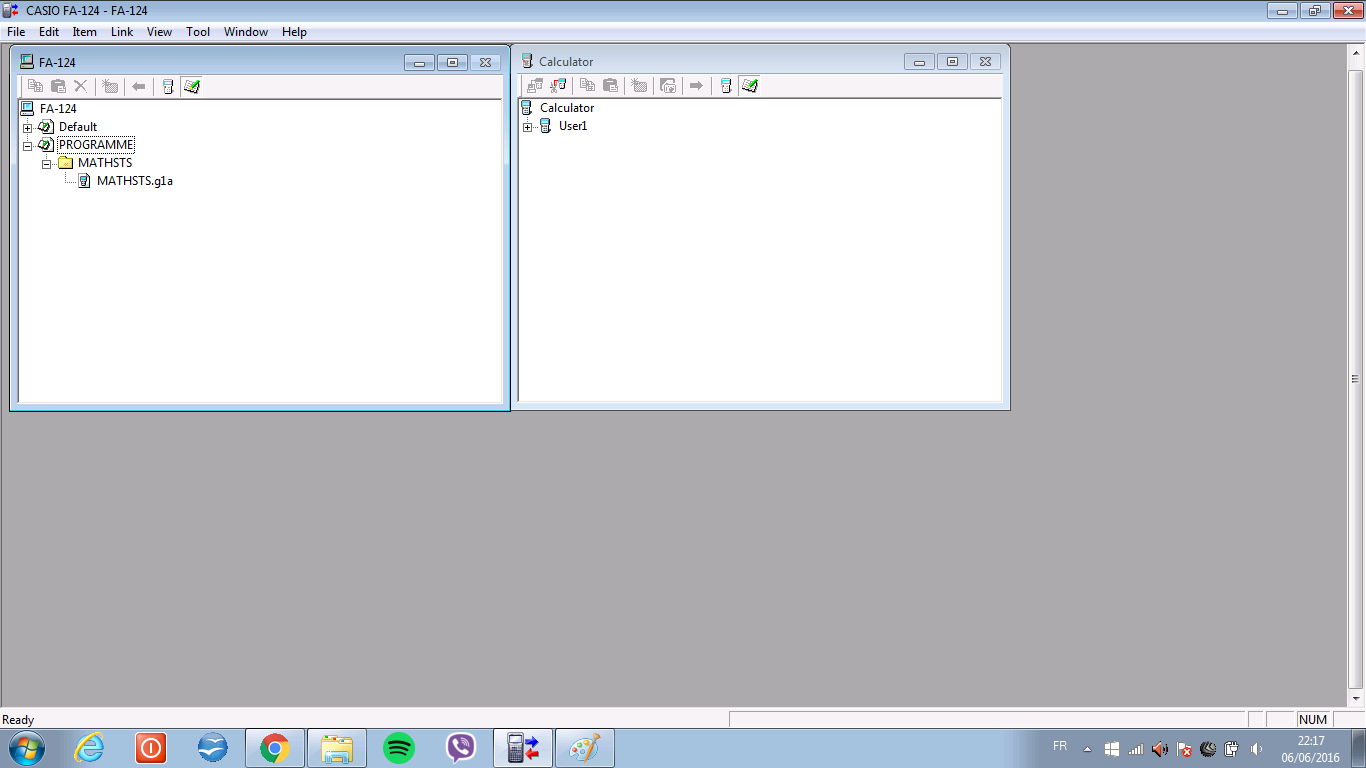1366x768 pixels.
Task: Click the FA-124 app icon on taskbar
Action: [523, 748]
